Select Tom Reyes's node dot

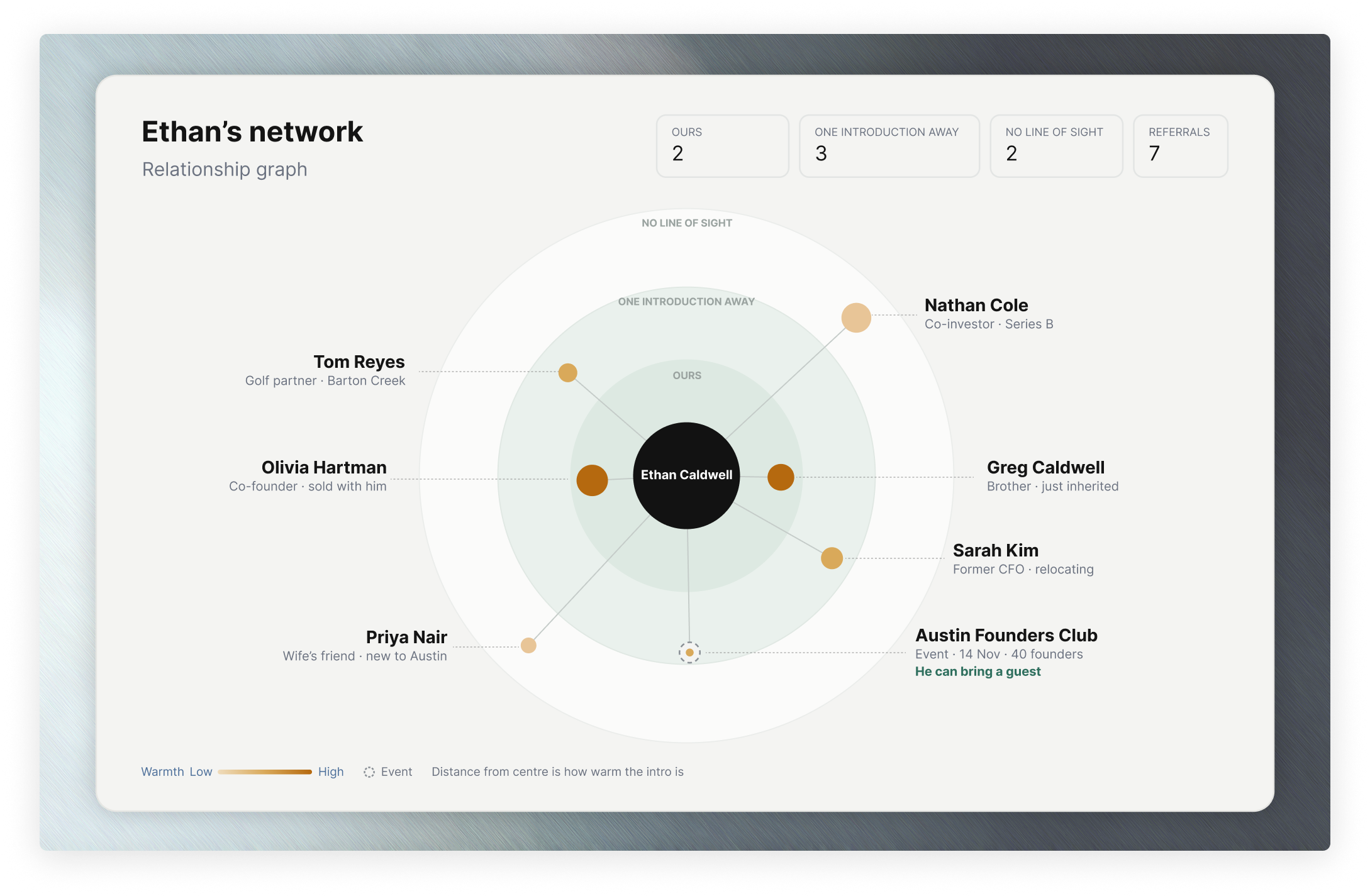pyautogui.click(x=568, y=373)
